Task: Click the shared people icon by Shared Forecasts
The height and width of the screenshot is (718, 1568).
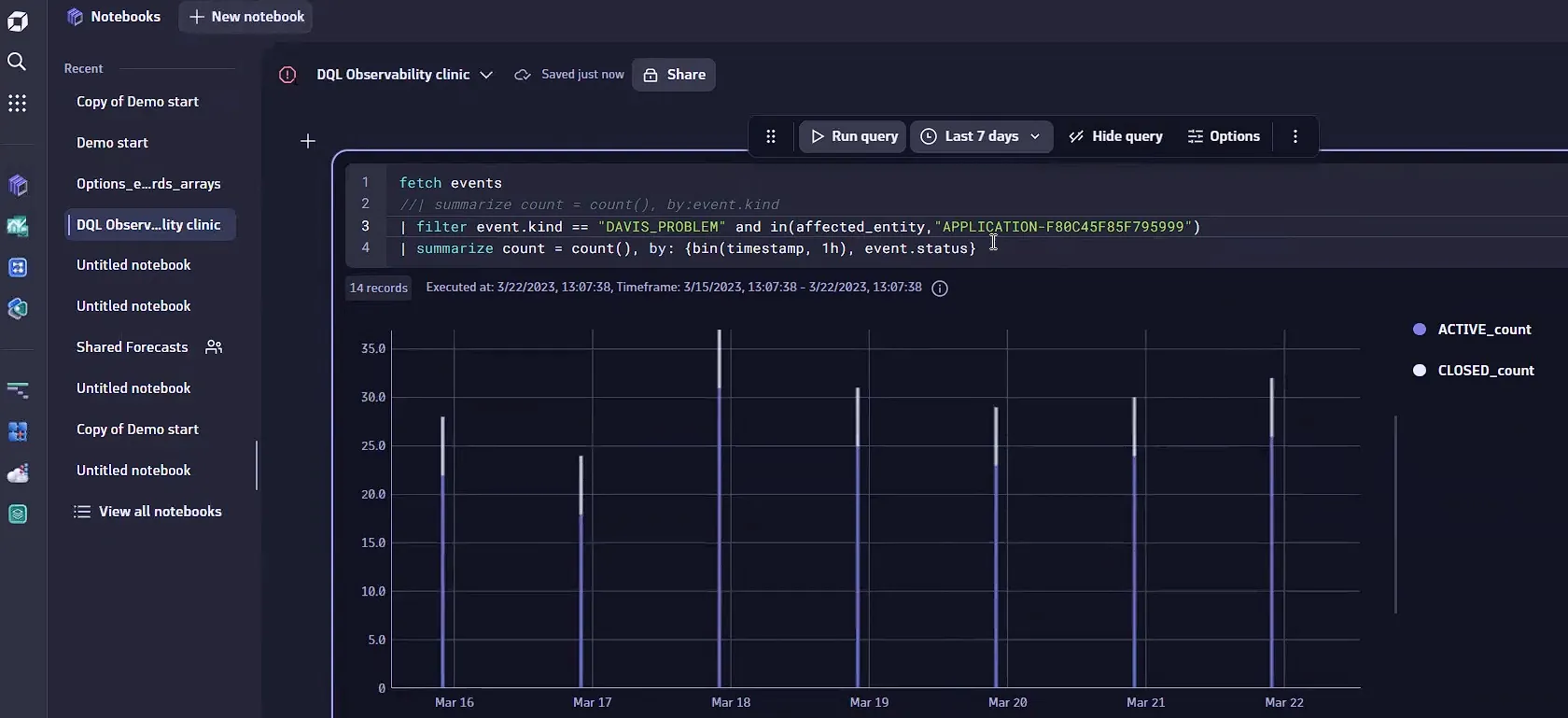Action: coord(214,347)
